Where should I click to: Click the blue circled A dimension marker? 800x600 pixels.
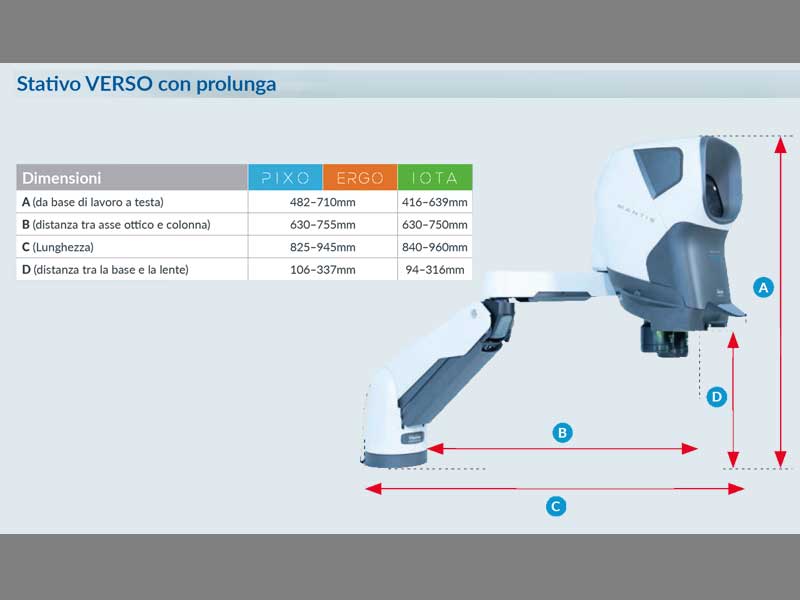point(763,288)
